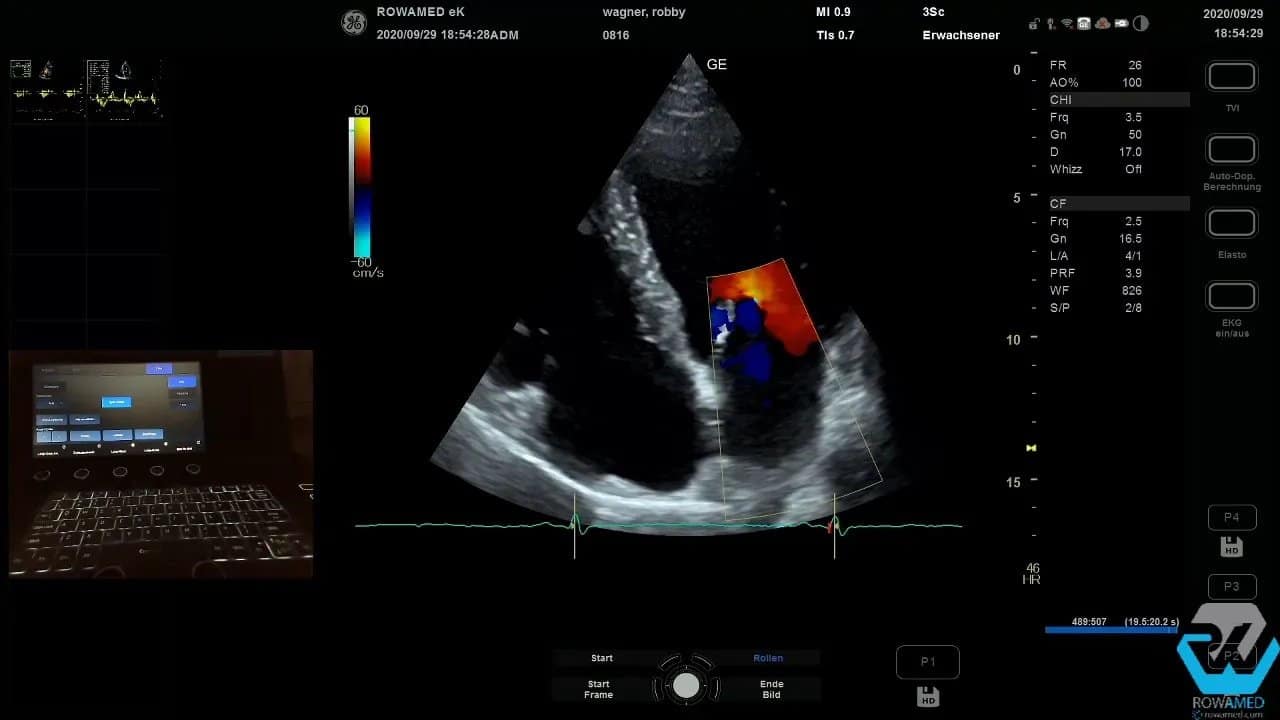Screen dimensions: 1280x720
Task: Click the HD save icon below P1
Action: pyautogui.click(x=927, y=696)
